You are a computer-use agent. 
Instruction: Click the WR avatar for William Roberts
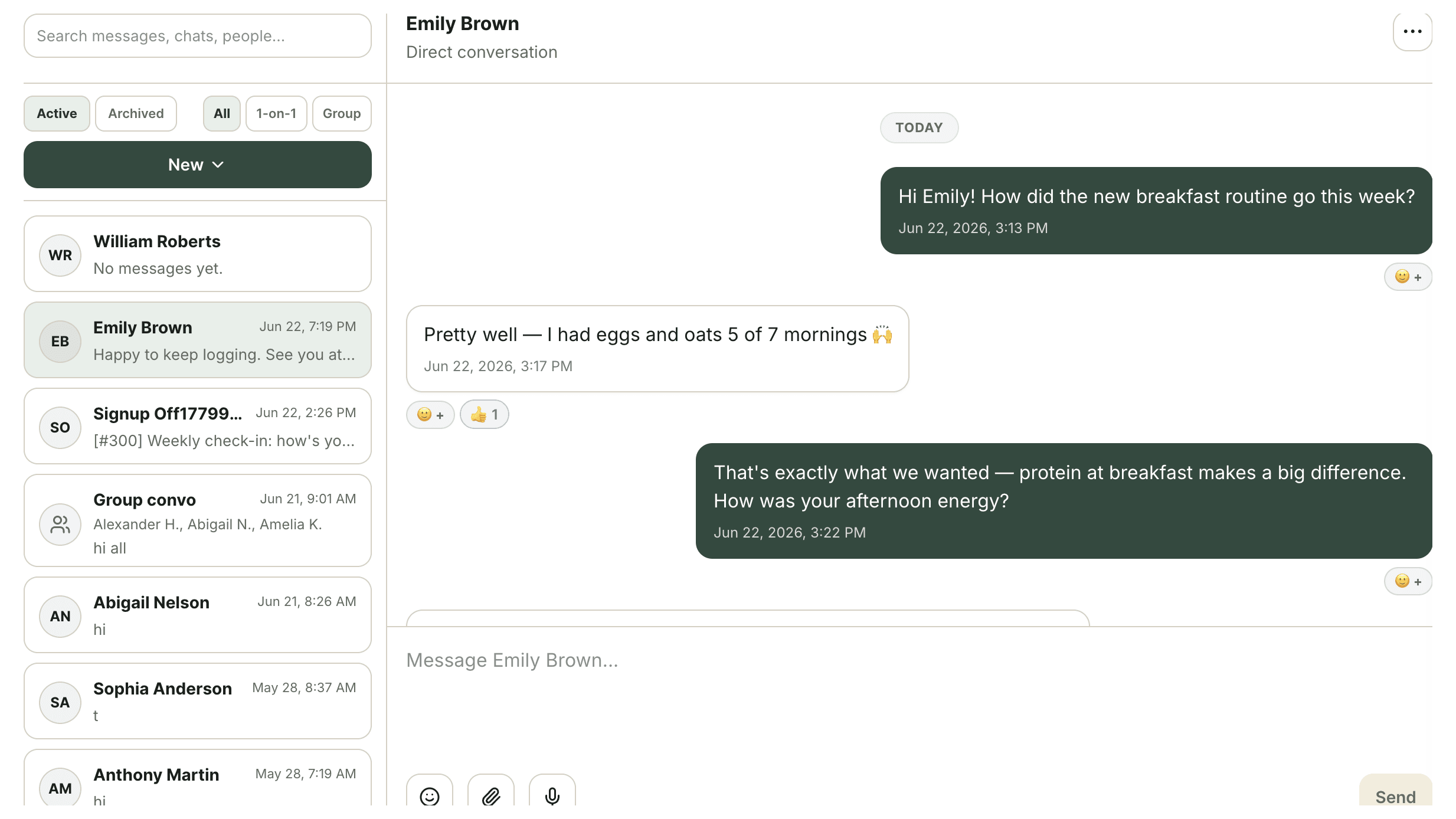click(60, 255)
